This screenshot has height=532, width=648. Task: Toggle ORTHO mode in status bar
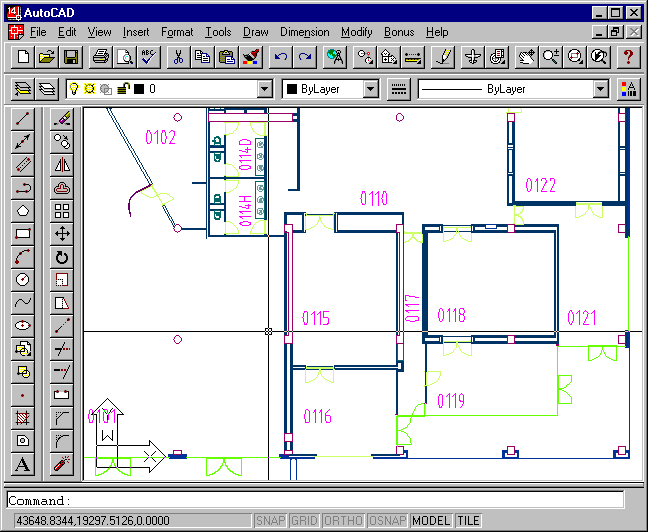(343, 520)
